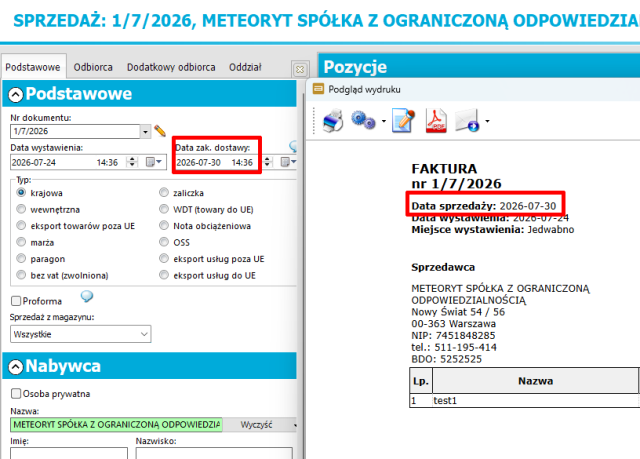
Task: Close the tab panel with the X icon
Action: (300, 69)
